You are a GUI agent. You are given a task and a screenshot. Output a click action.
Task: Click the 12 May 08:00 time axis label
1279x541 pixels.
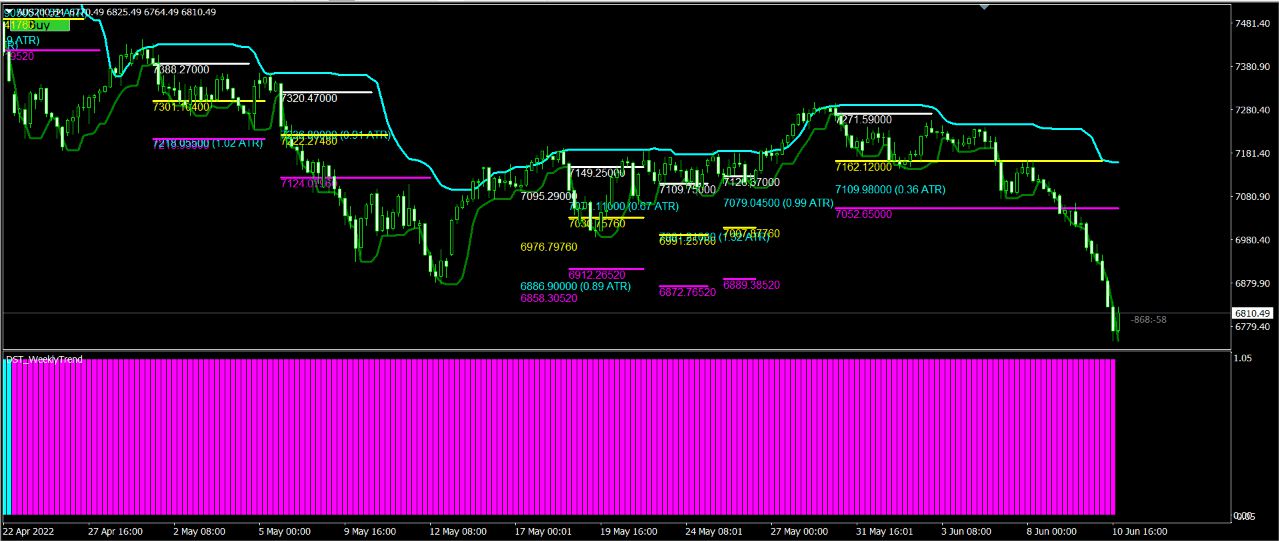459,532
